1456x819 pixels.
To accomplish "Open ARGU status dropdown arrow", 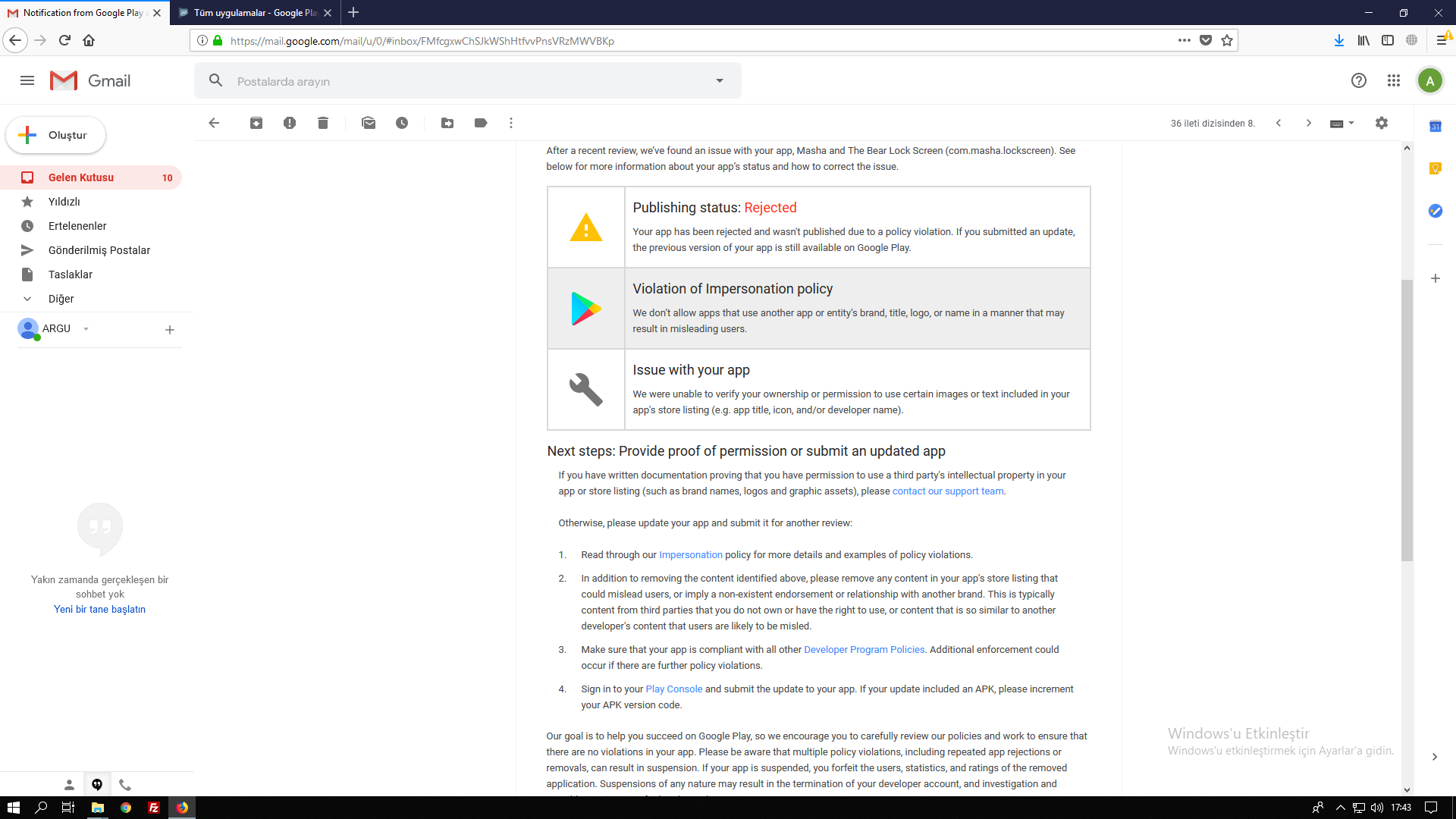I will [86, 328].
